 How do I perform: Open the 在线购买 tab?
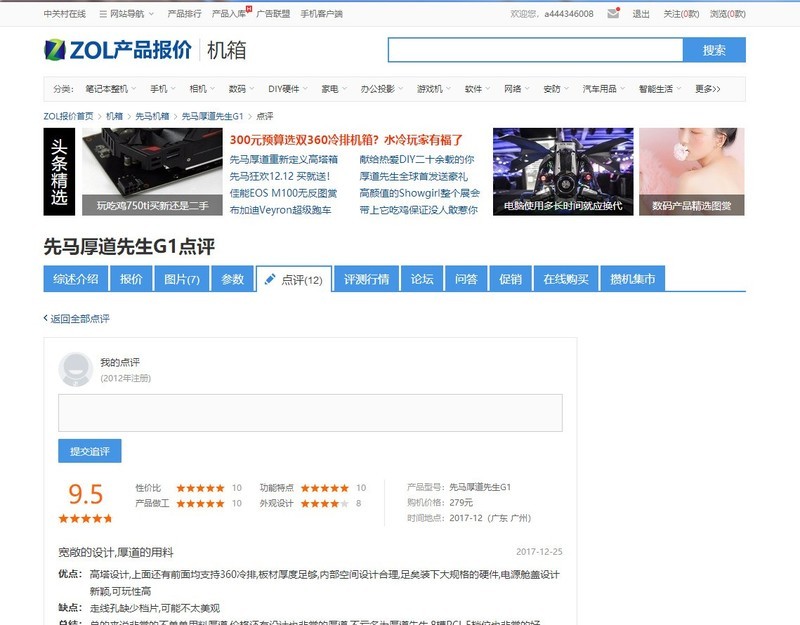point(566,279)
